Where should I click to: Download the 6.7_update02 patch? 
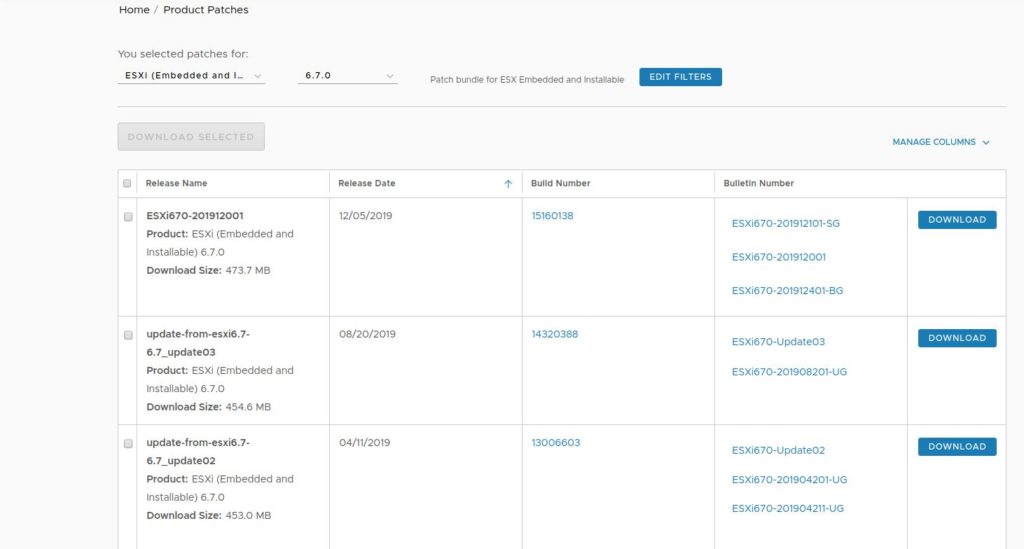[x=957, y=447]
